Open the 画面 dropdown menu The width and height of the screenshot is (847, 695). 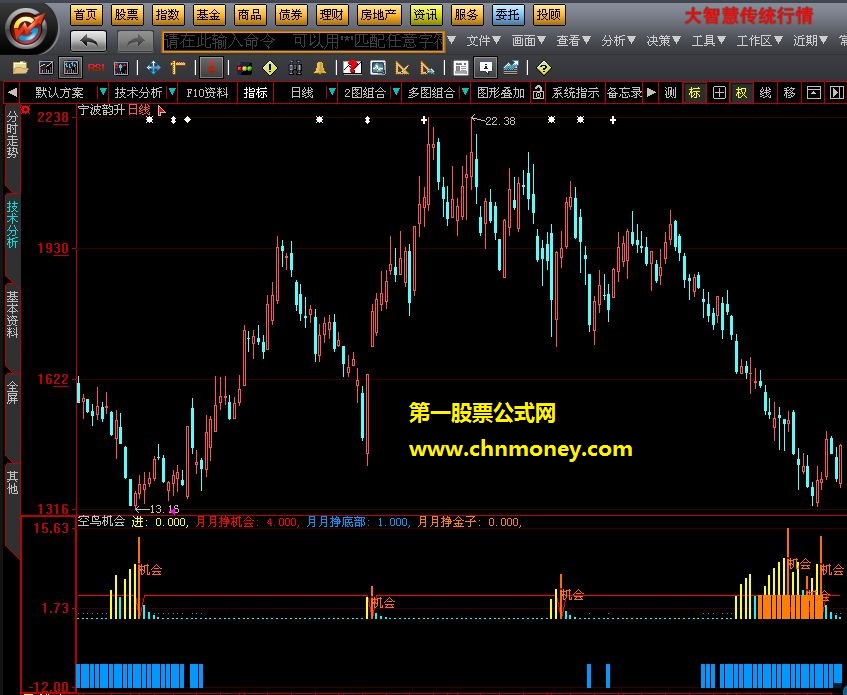(x=529, y=41)
